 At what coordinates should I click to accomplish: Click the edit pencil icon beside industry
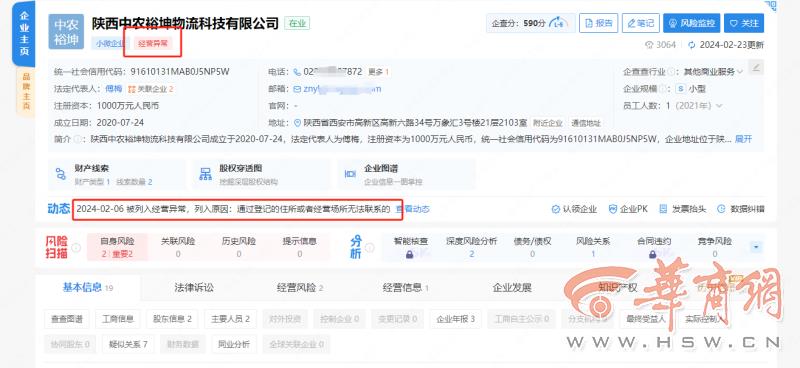pyautogui.click(x=756, y=67)
